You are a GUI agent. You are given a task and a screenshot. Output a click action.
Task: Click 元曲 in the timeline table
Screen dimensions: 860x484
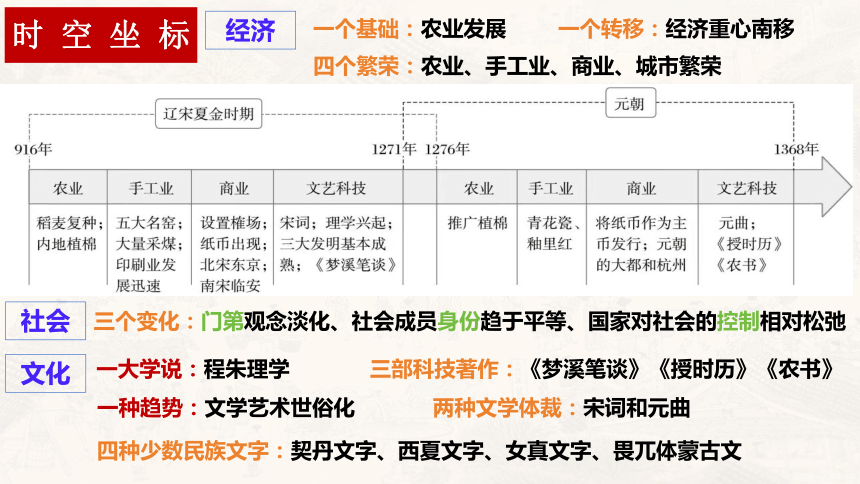[x=733, y=223]
